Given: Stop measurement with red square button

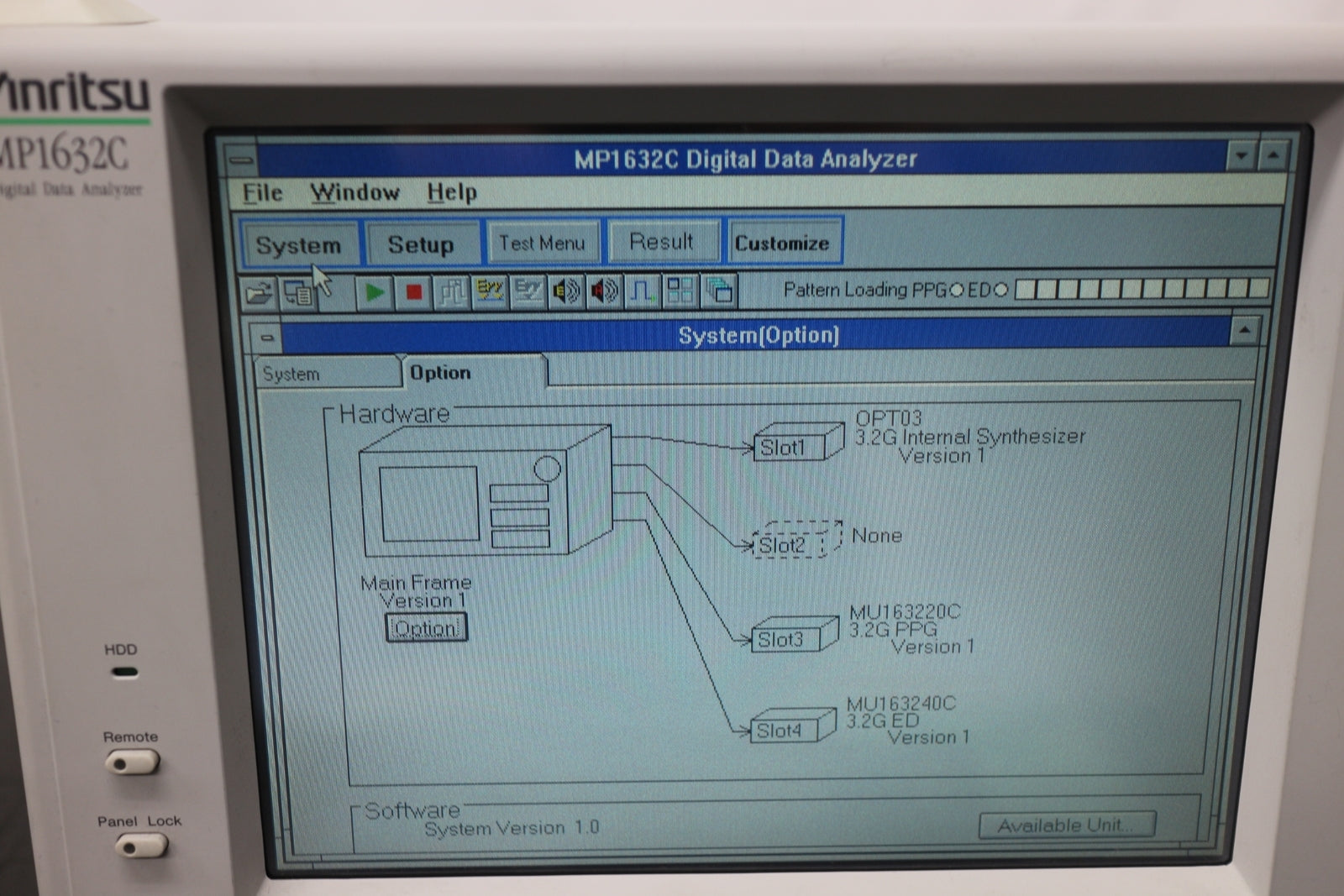Looking at the screenshot, I should click(x=412, y=292).
